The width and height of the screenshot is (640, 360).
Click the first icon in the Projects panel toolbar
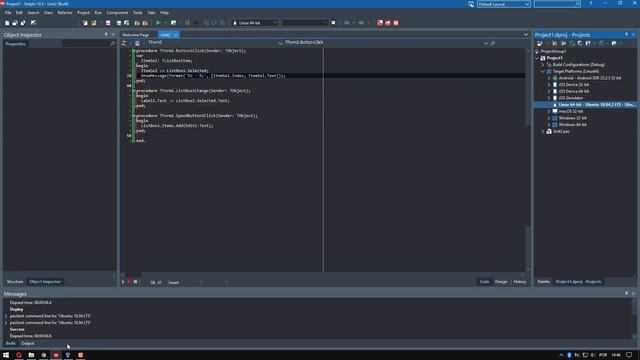[540, 43]
